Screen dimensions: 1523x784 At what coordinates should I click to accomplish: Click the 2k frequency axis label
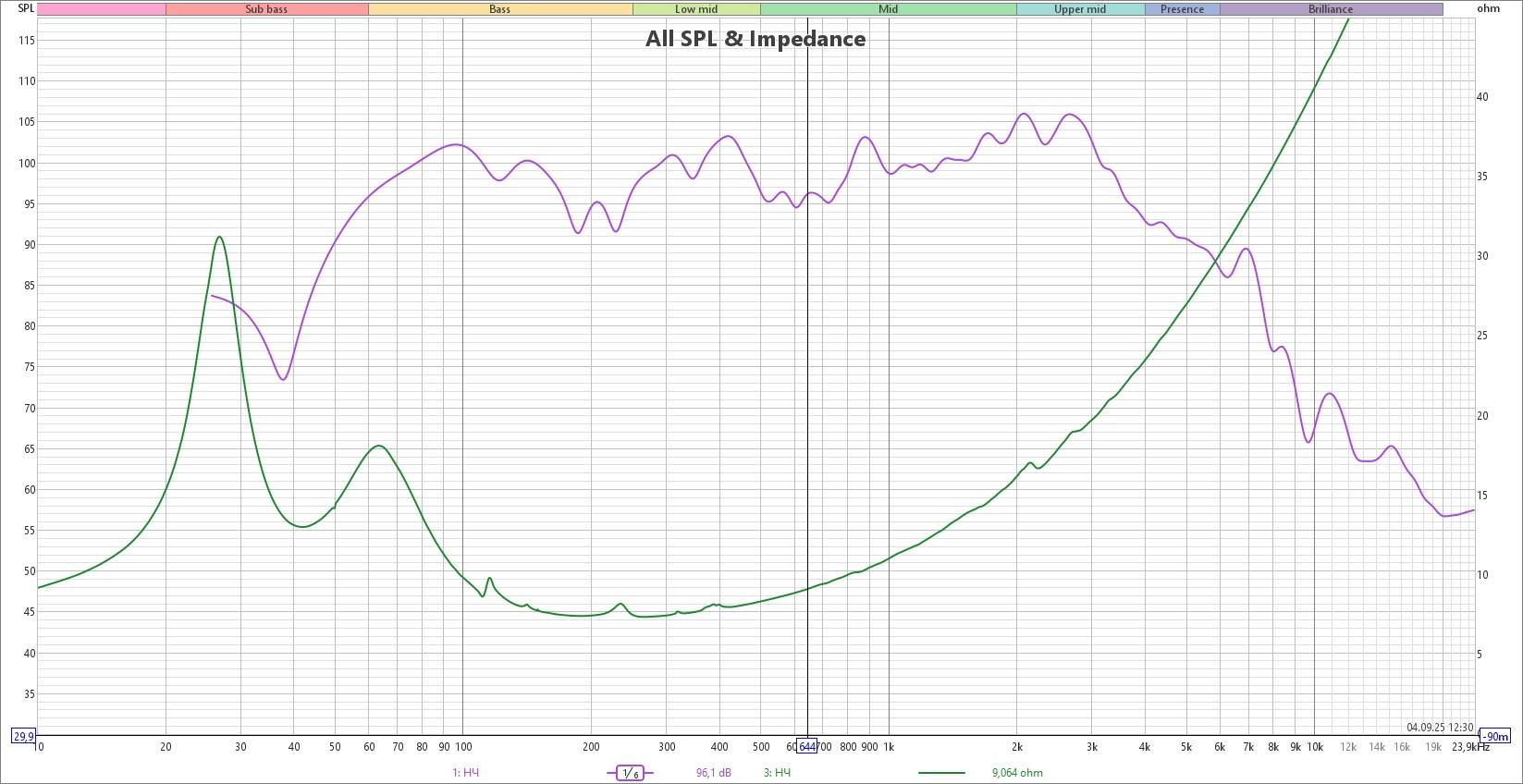coord(1017,747)
